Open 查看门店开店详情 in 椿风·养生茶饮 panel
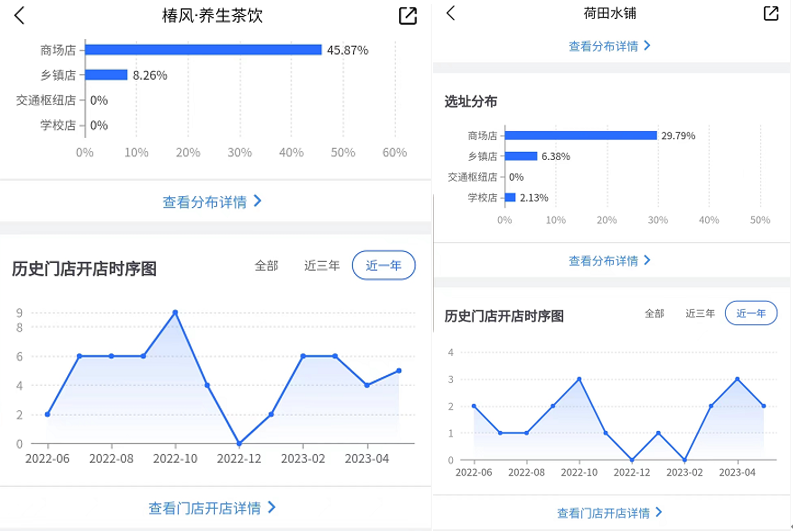This screenshot has height=531, width=793. coord(212,508)
